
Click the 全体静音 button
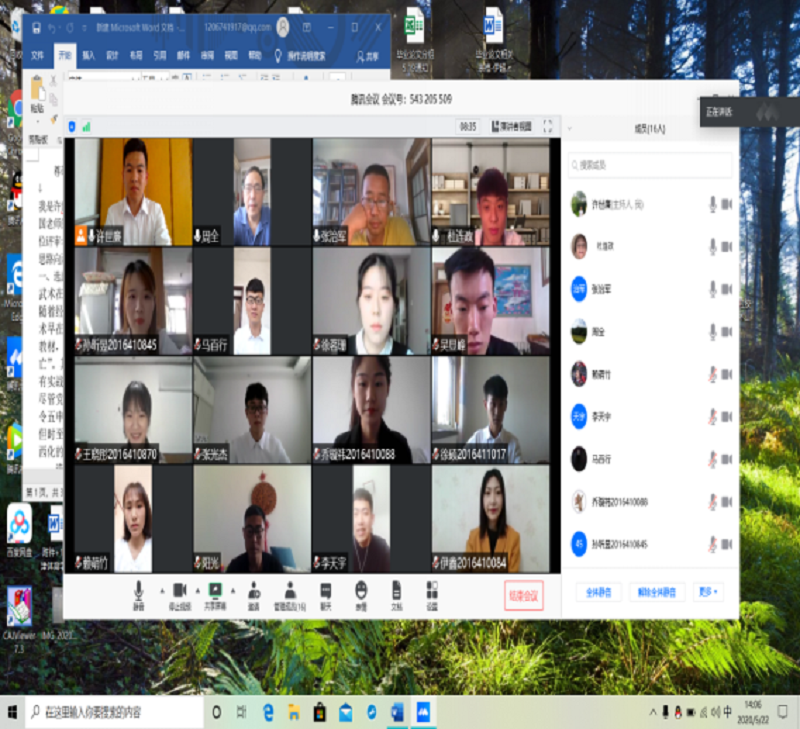coord(598,592)
